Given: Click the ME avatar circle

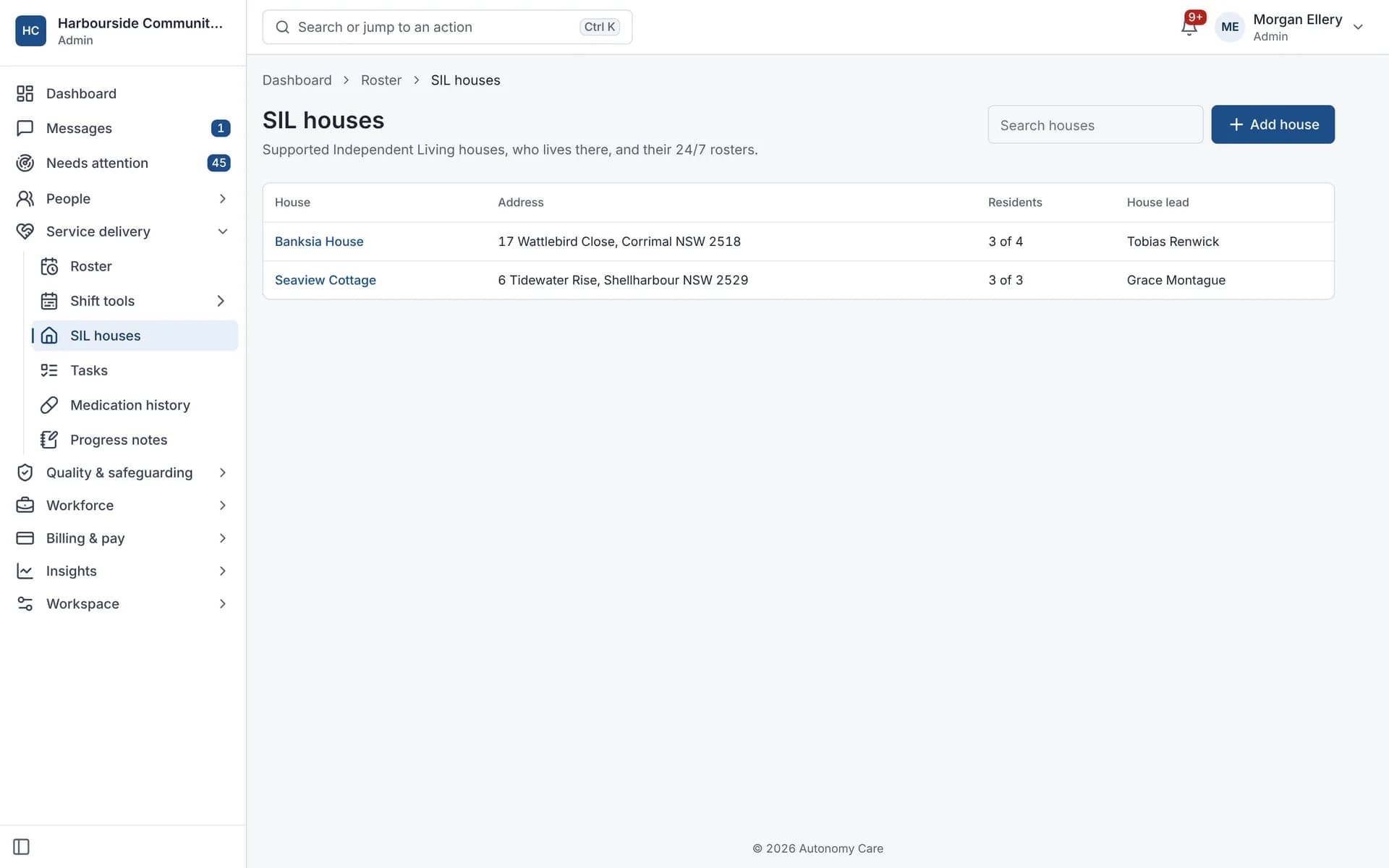Looking at the screenshot, I should [x=1230, y=27].
